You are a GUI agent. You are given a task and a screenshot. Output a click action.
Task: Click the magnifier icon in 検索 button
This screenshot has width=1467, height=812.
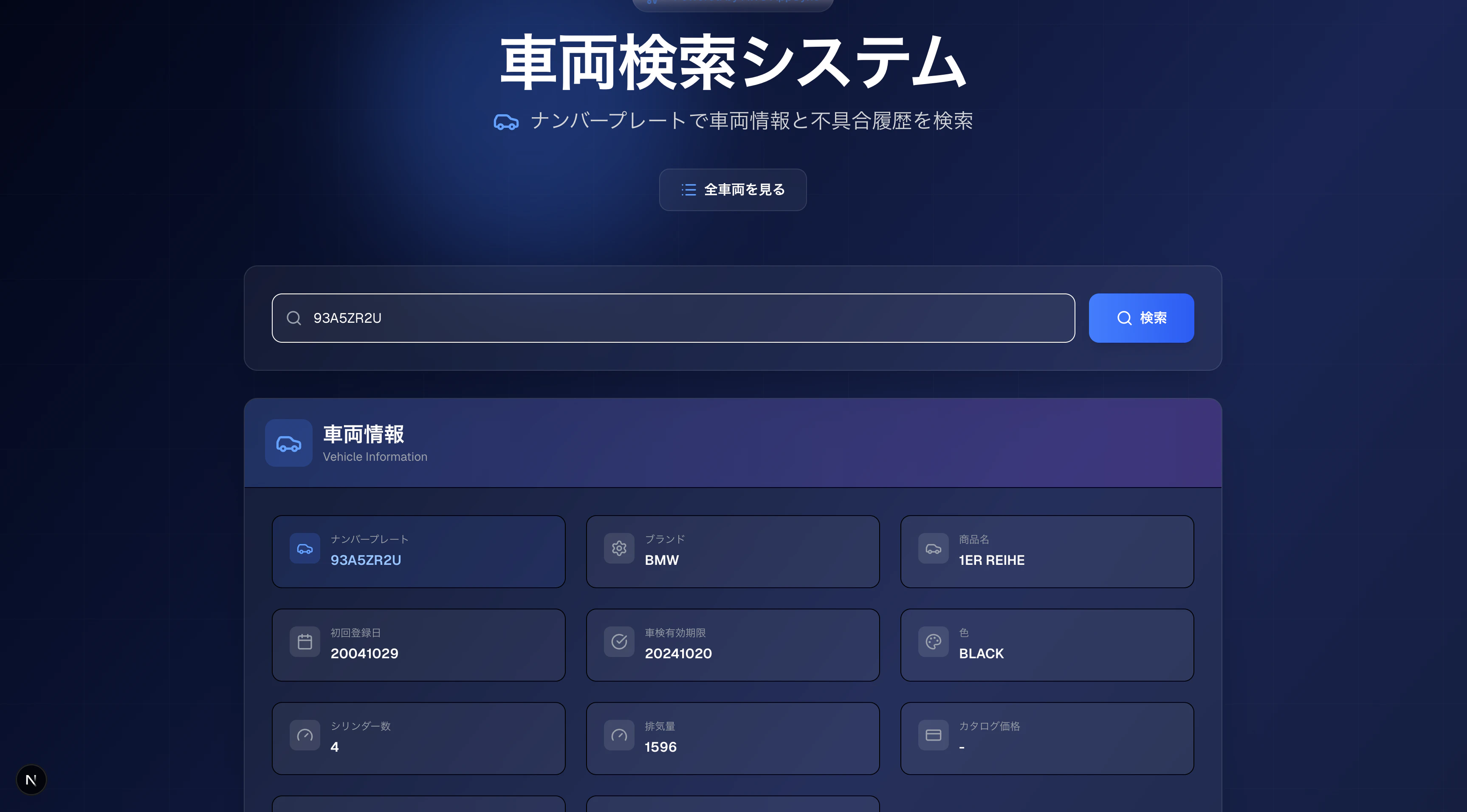coord(1124,318)
